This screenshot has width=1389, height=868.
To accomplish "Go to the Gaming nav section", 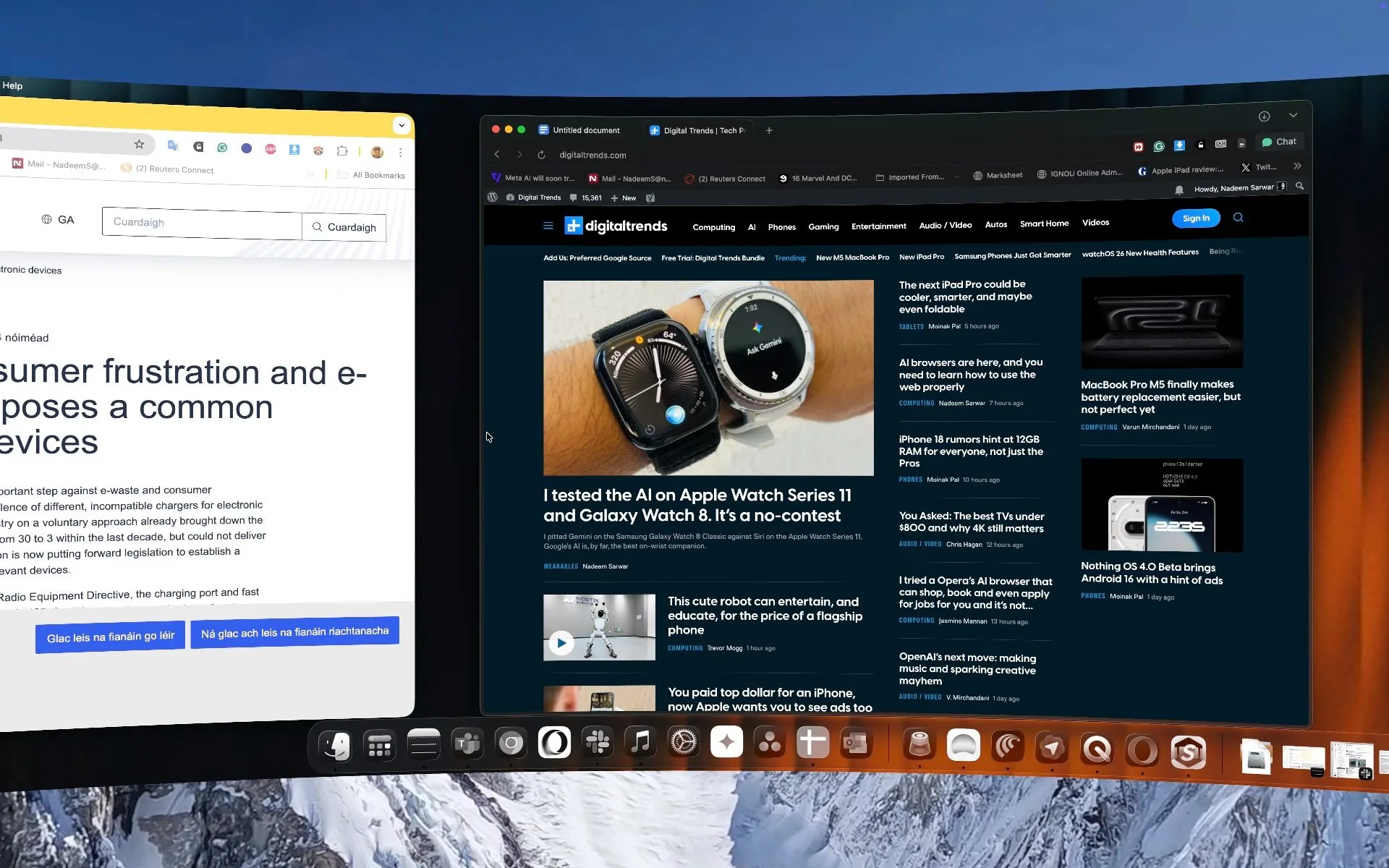I will (823, 226).
